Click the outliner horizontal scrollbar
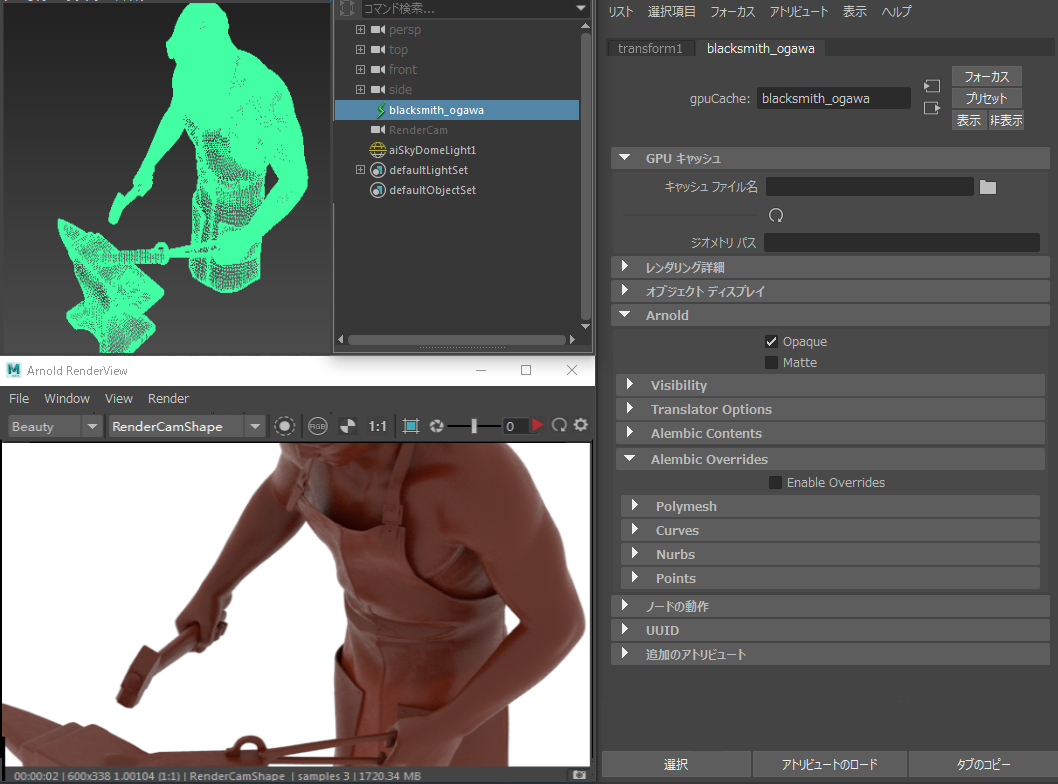1058x784 pixels. click(457, 339)
